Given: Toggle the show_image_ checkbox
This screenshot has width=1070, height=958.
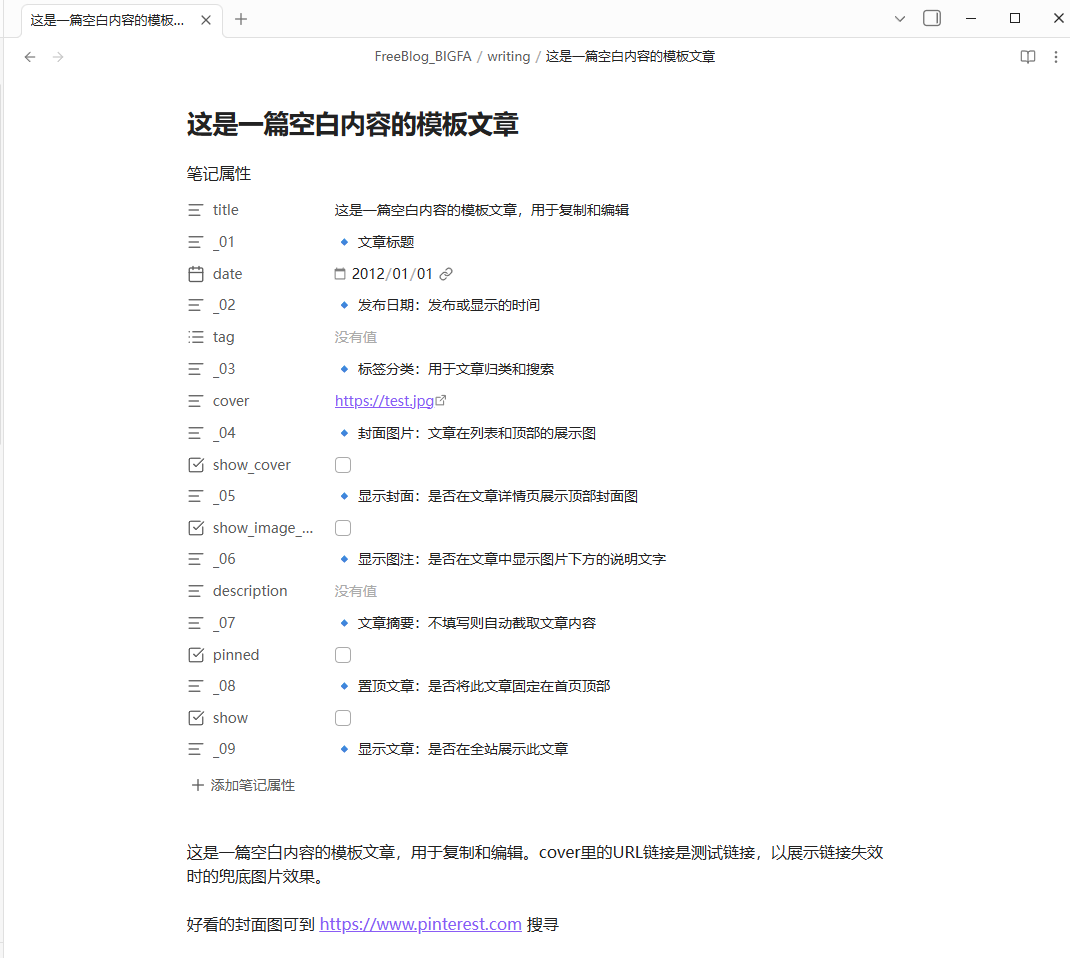Looking at the screenshot, I should click(343, 528).
